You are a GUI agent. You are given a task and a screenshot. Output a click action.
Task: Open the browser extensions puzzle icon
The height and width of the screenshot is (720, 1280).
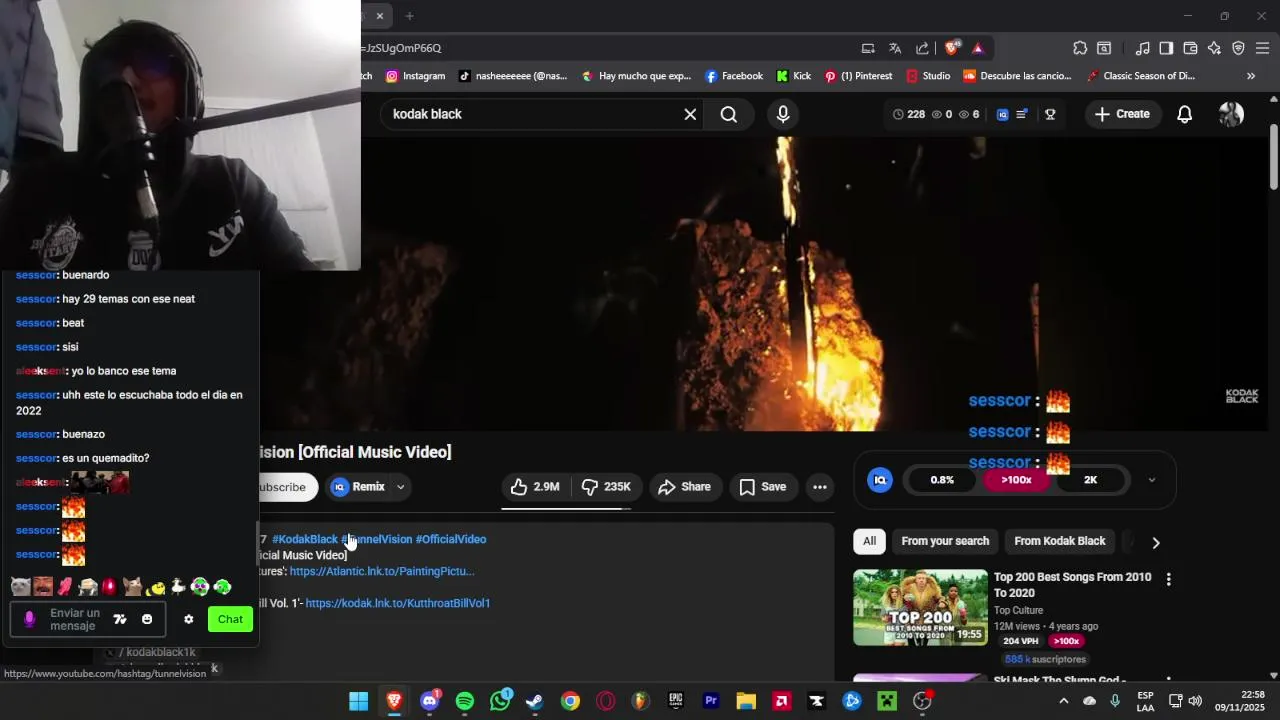click(x=1080, y=48)
